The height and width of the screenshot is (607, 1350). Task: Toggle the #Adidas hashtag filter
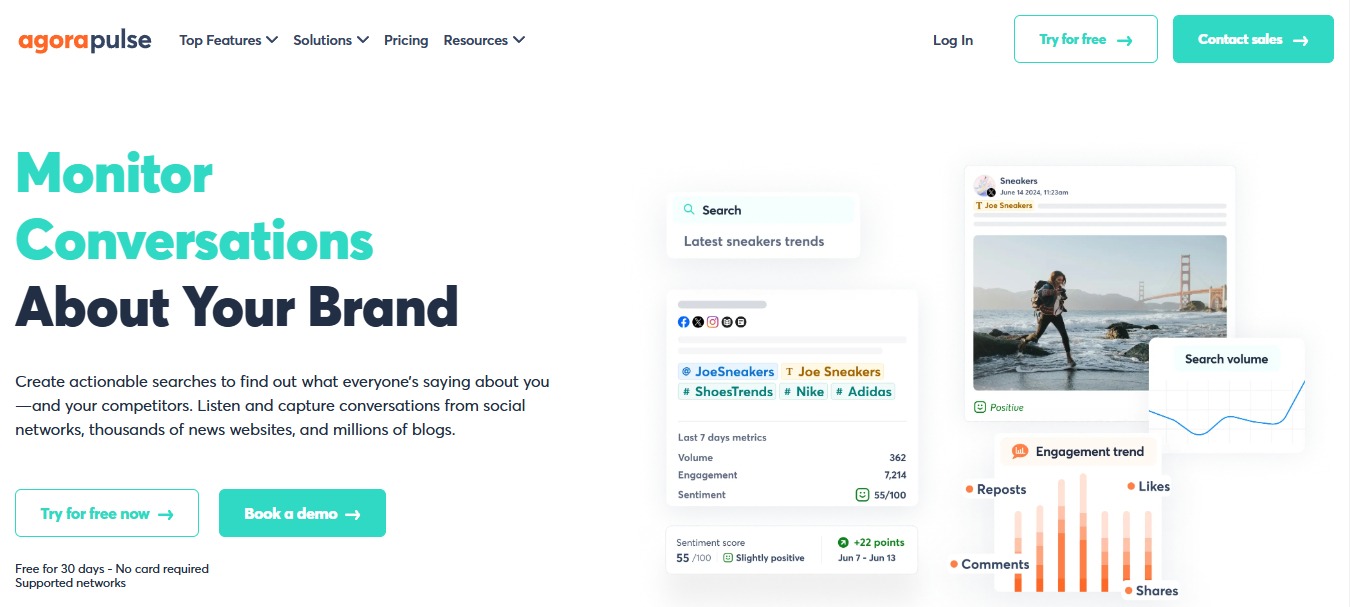click(x=862, y=391)
